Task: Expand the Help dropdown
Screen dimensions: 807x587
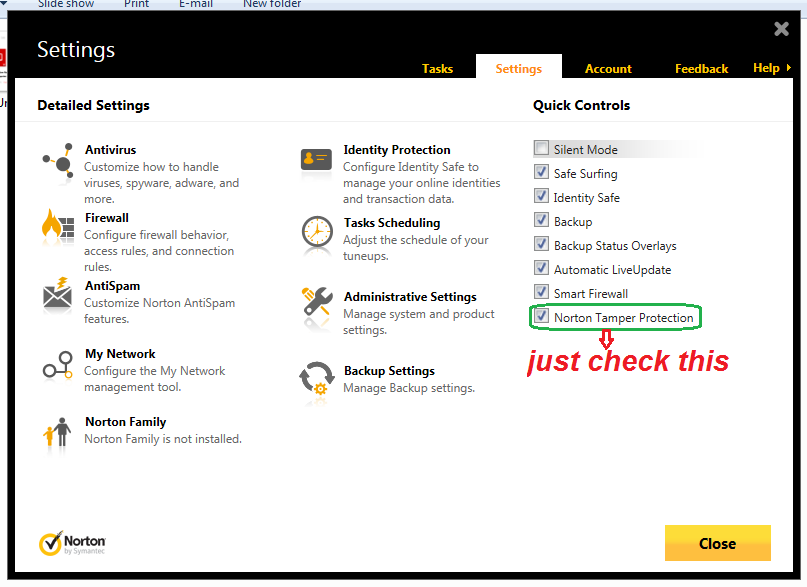Action: tap(765, 68)
